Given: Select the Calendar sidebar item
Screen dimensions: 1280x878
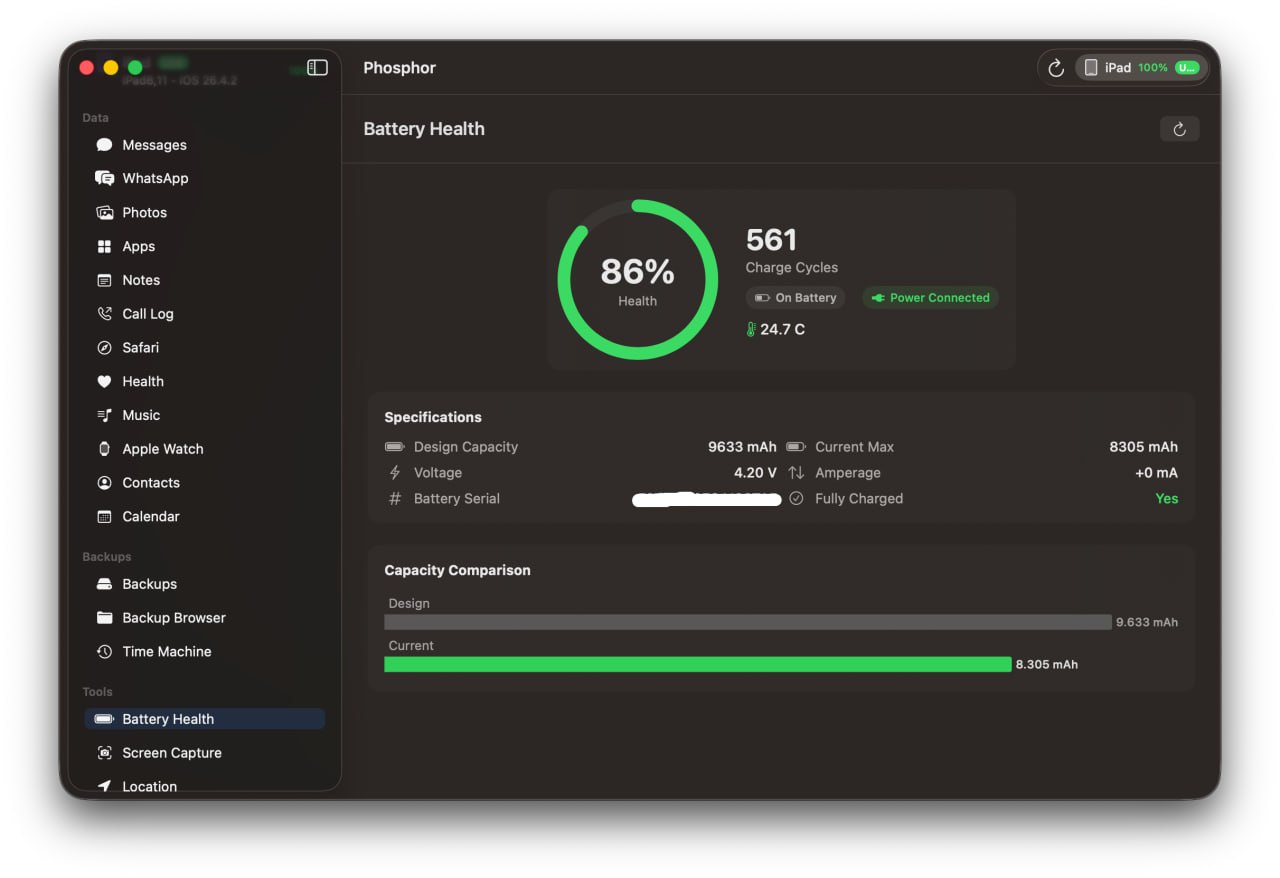Looking at the screenshot, I should click(x=204, y=516).
